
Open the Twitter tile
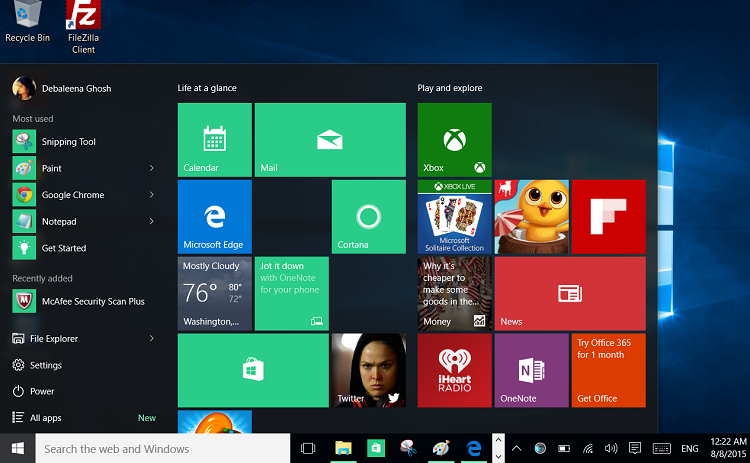pyautogui.click(x=369, y=371)
